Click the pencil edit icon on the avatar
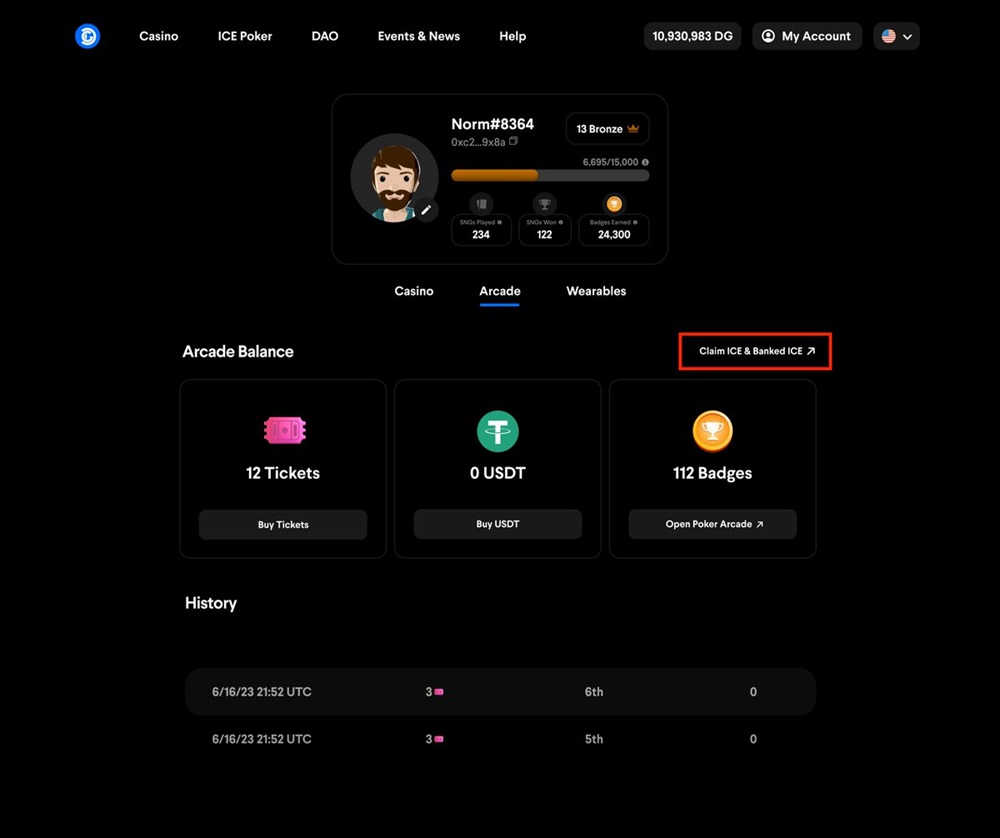This screenshot has width=1000, height=838. [x=426, y=210]
